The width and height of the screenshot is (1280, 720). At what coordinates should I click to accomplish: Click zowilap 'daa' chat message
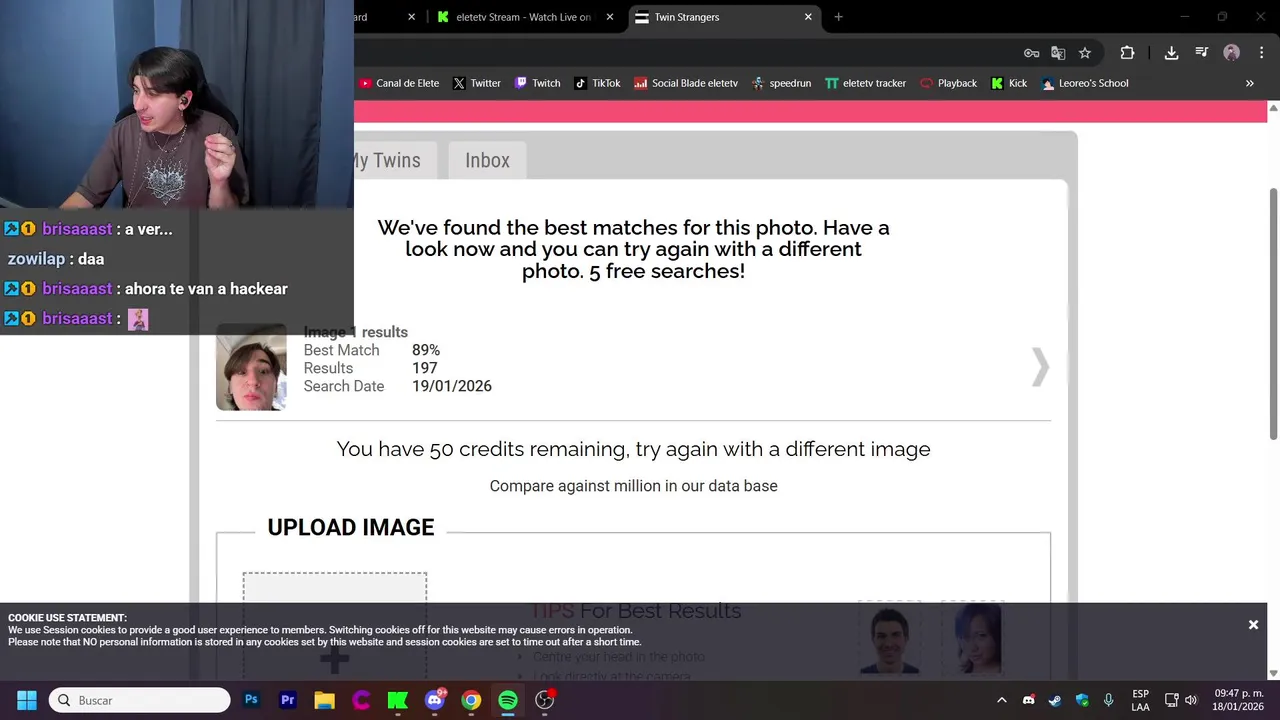tap(56, 259)
